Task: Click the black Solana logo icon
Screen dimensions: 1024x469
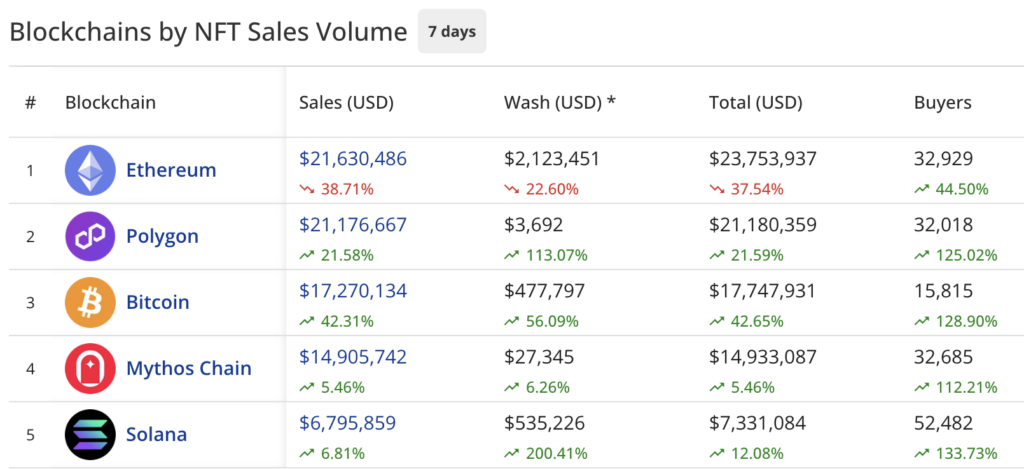Action: [90, 434]
